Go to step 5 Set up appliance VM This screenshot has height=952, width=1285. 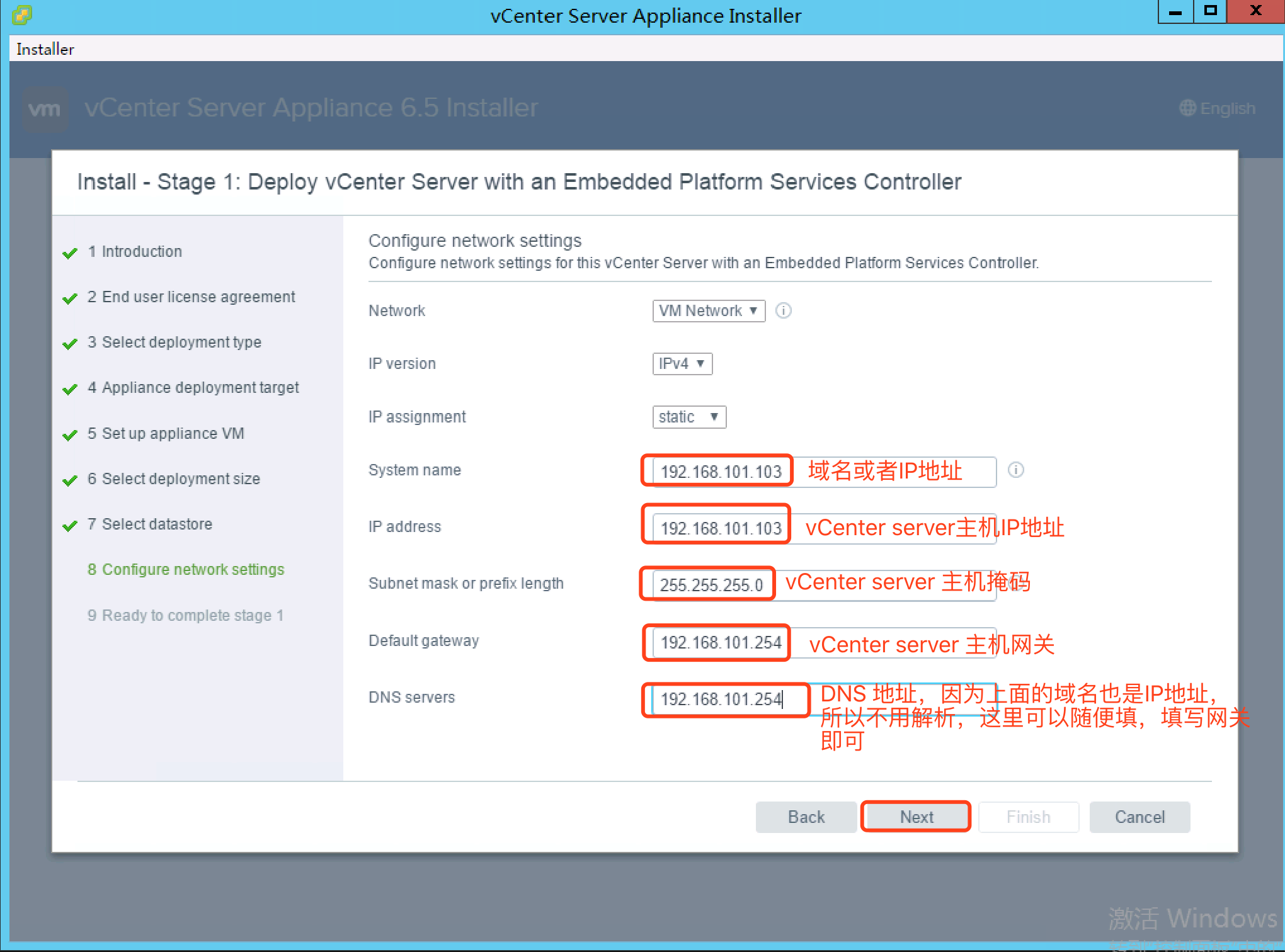click(166, 433)
